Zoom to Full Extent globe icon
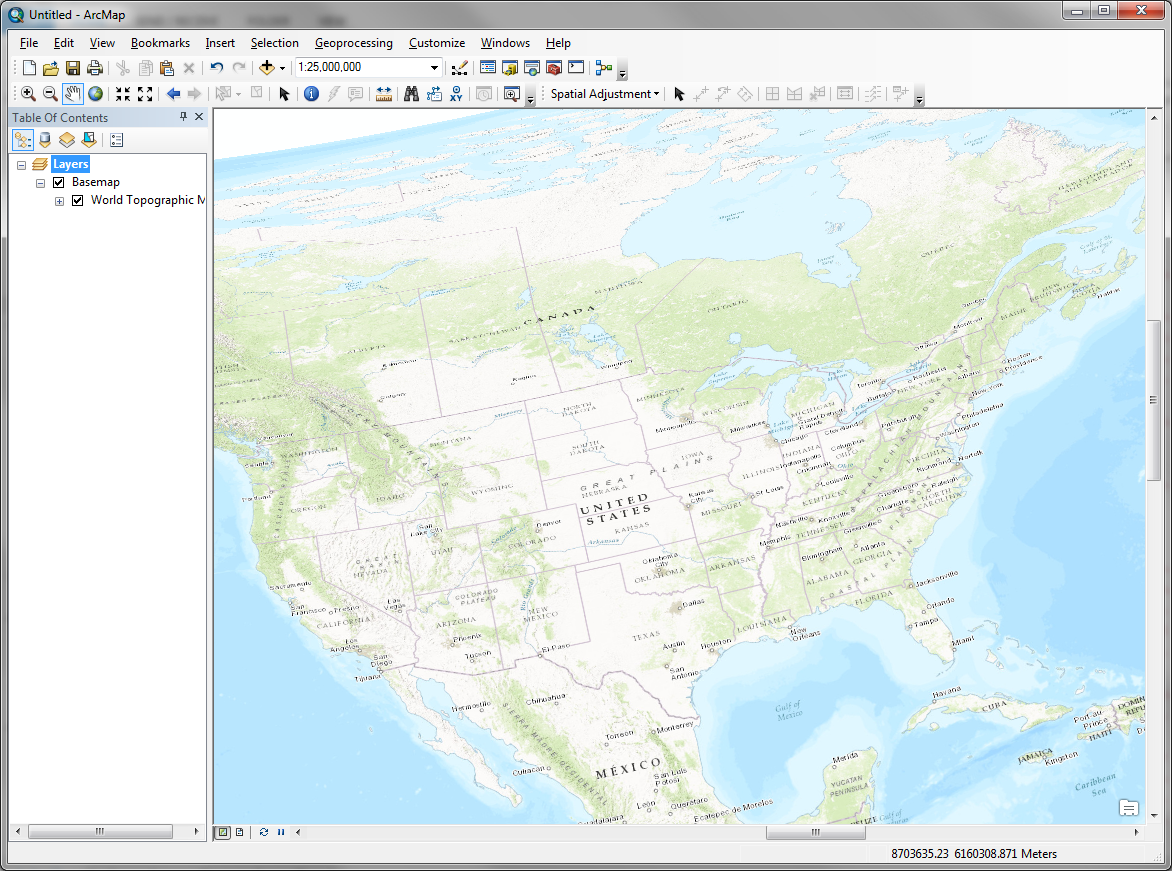Image resolution: width=1172 pixels, height=871 pixels. [x=95, y=94]
